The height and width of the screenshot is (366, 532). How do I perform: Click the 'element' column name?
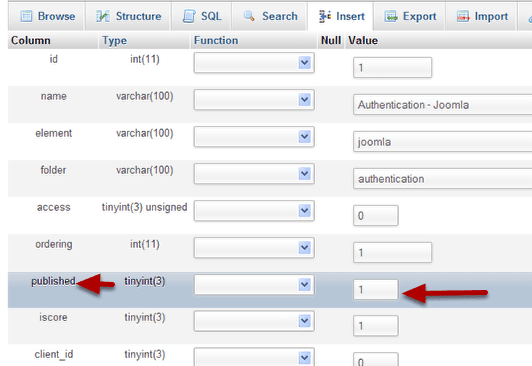pyautogui.click(x=54, y=133)
